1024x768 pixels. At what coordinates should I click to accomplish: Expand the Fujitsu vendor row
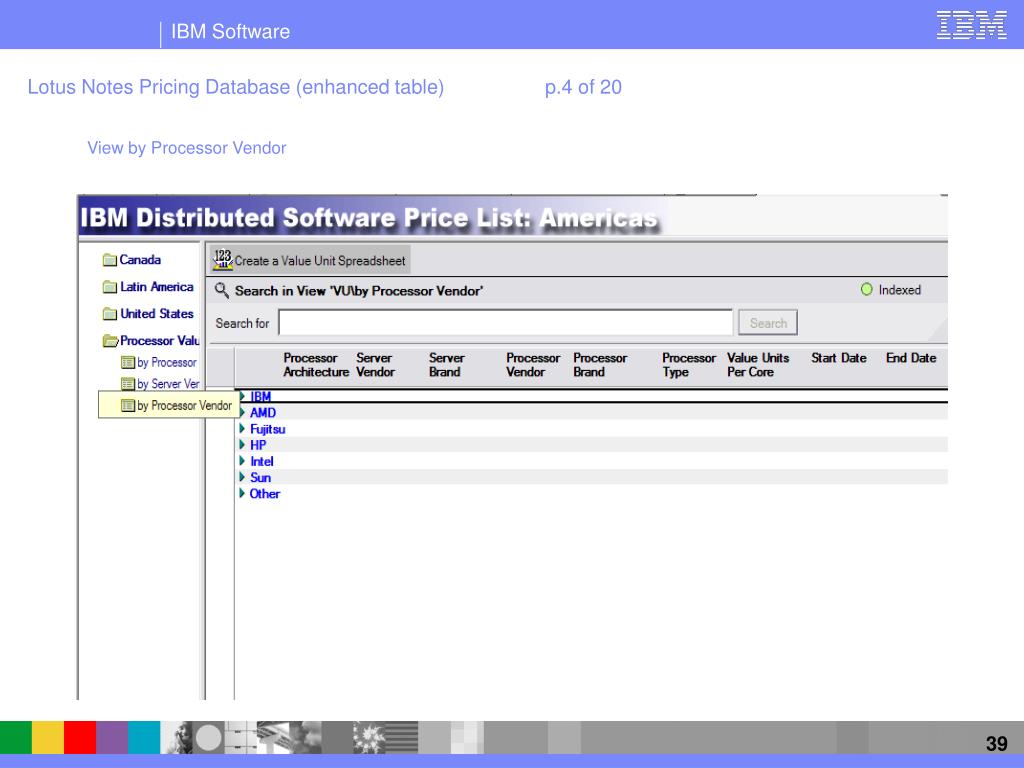242,428
